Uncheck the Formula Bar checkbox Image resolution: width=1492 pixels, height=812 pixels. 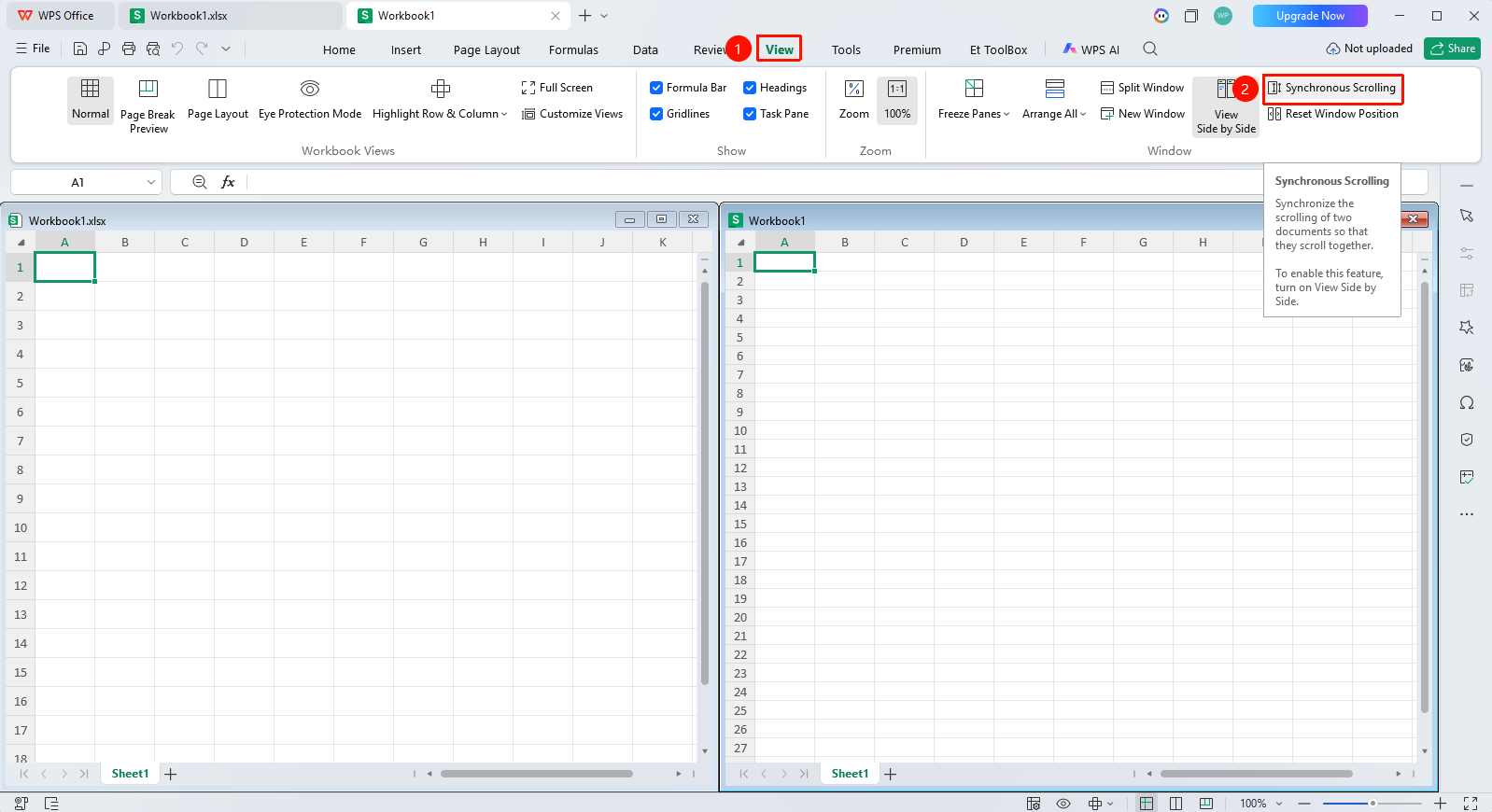[x=656, y=88]
